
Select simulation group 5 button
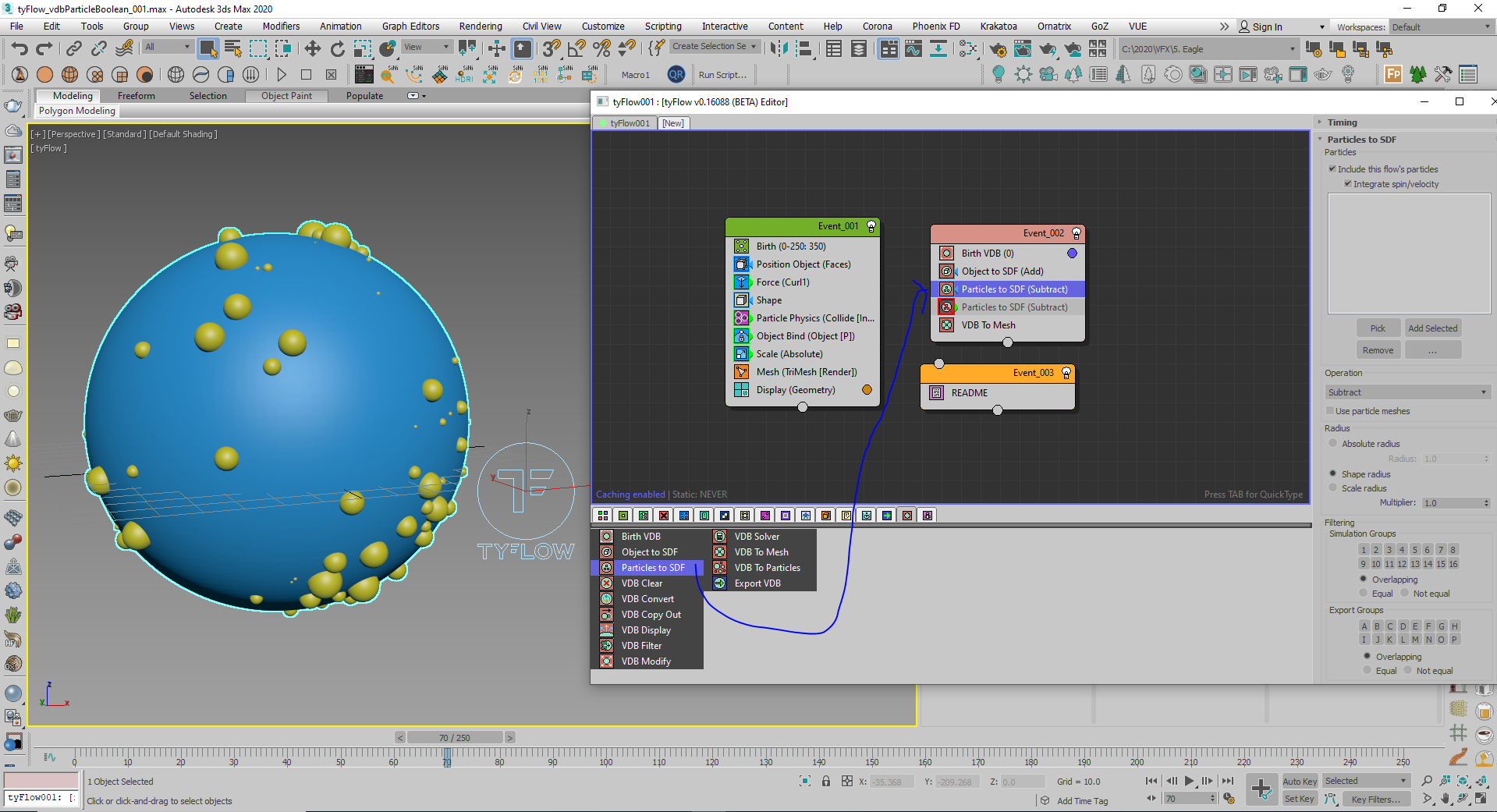click(1414, 550)
